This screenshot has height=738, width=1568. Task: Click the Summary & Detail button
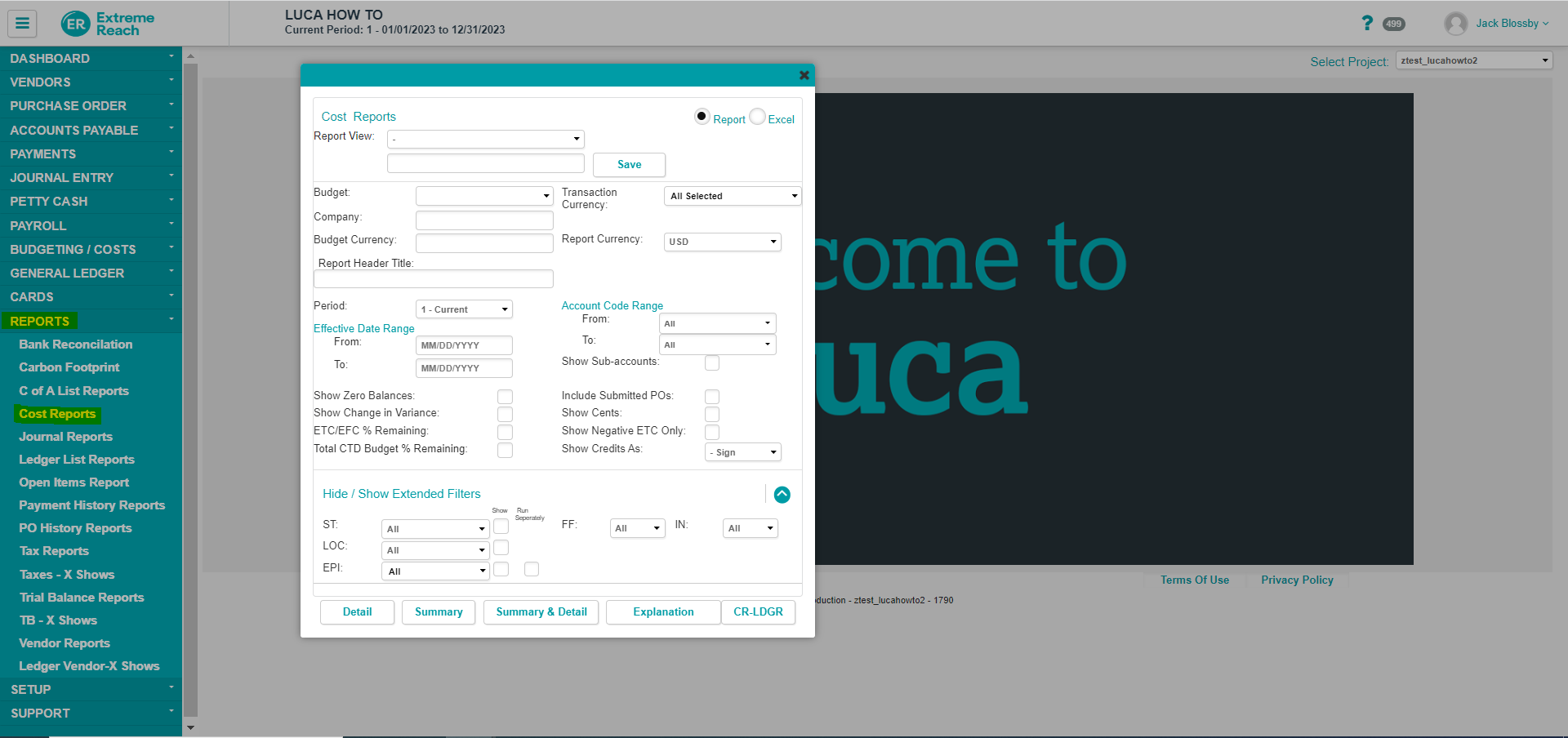[541, 612]
